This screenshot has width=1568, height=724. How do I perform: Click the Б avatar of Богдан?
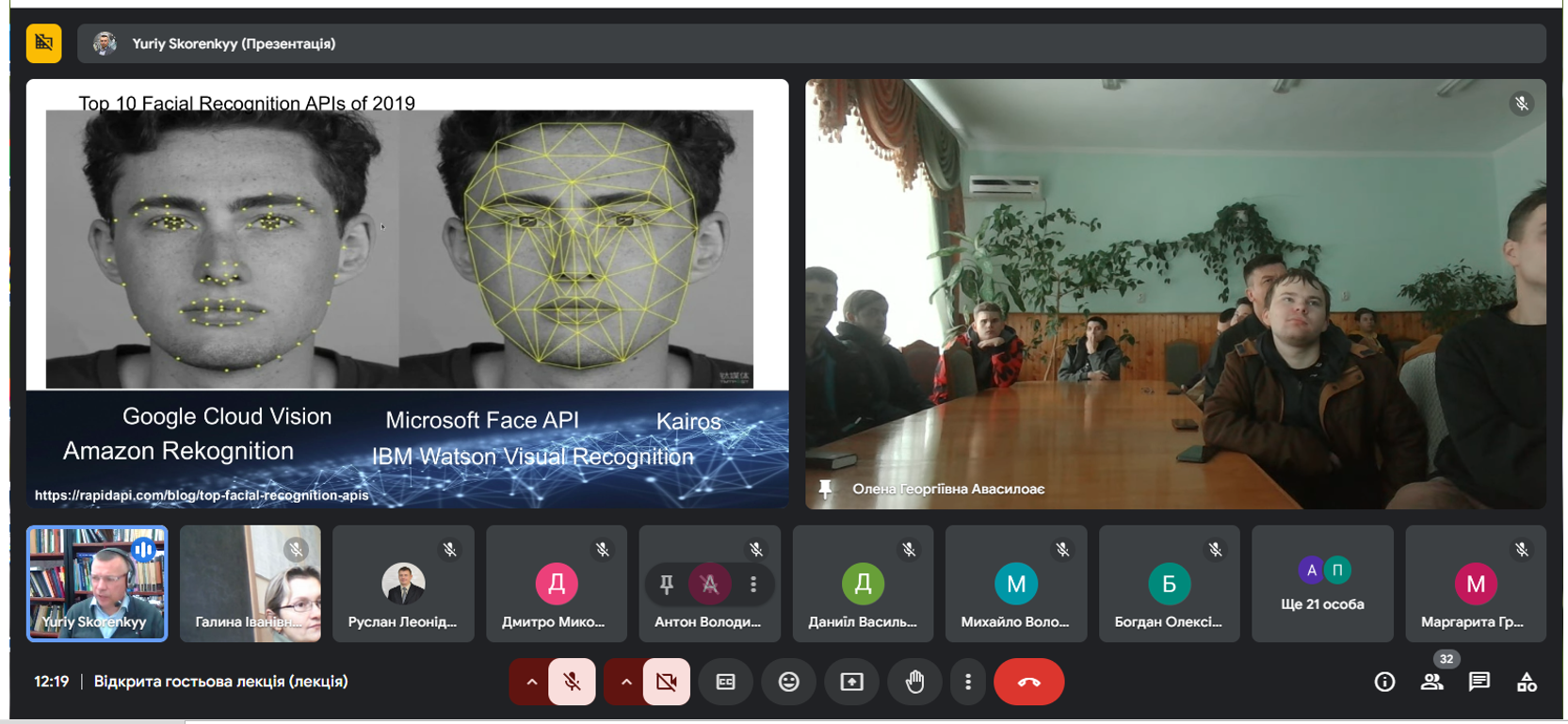tap(1169, 584)
